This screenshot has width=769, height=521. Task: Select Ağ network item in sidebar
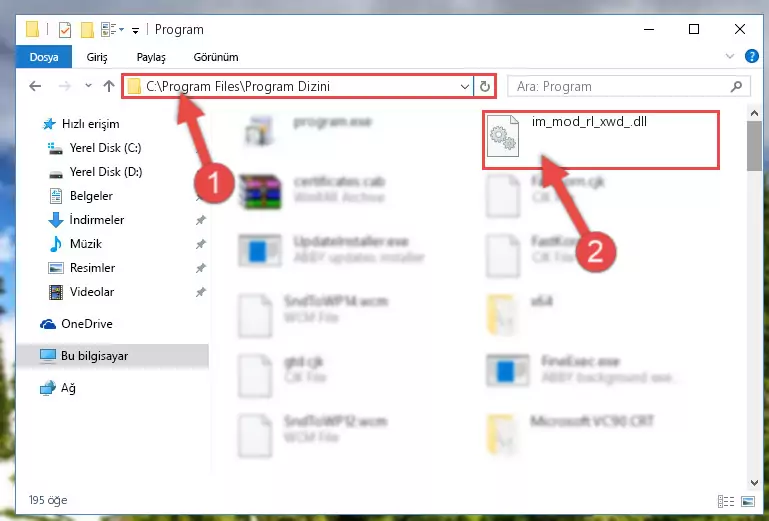tap(68, 388)
